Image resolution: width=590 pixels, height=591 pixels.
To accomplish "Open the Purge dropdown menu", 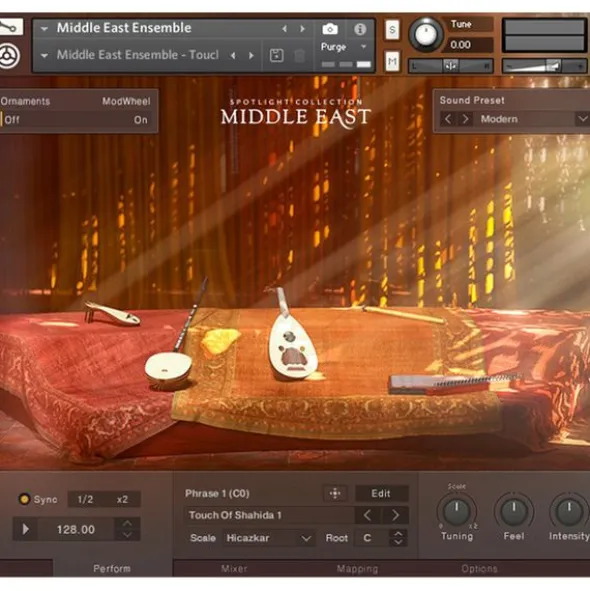I will pyautogui.click(x=343, y=47).
